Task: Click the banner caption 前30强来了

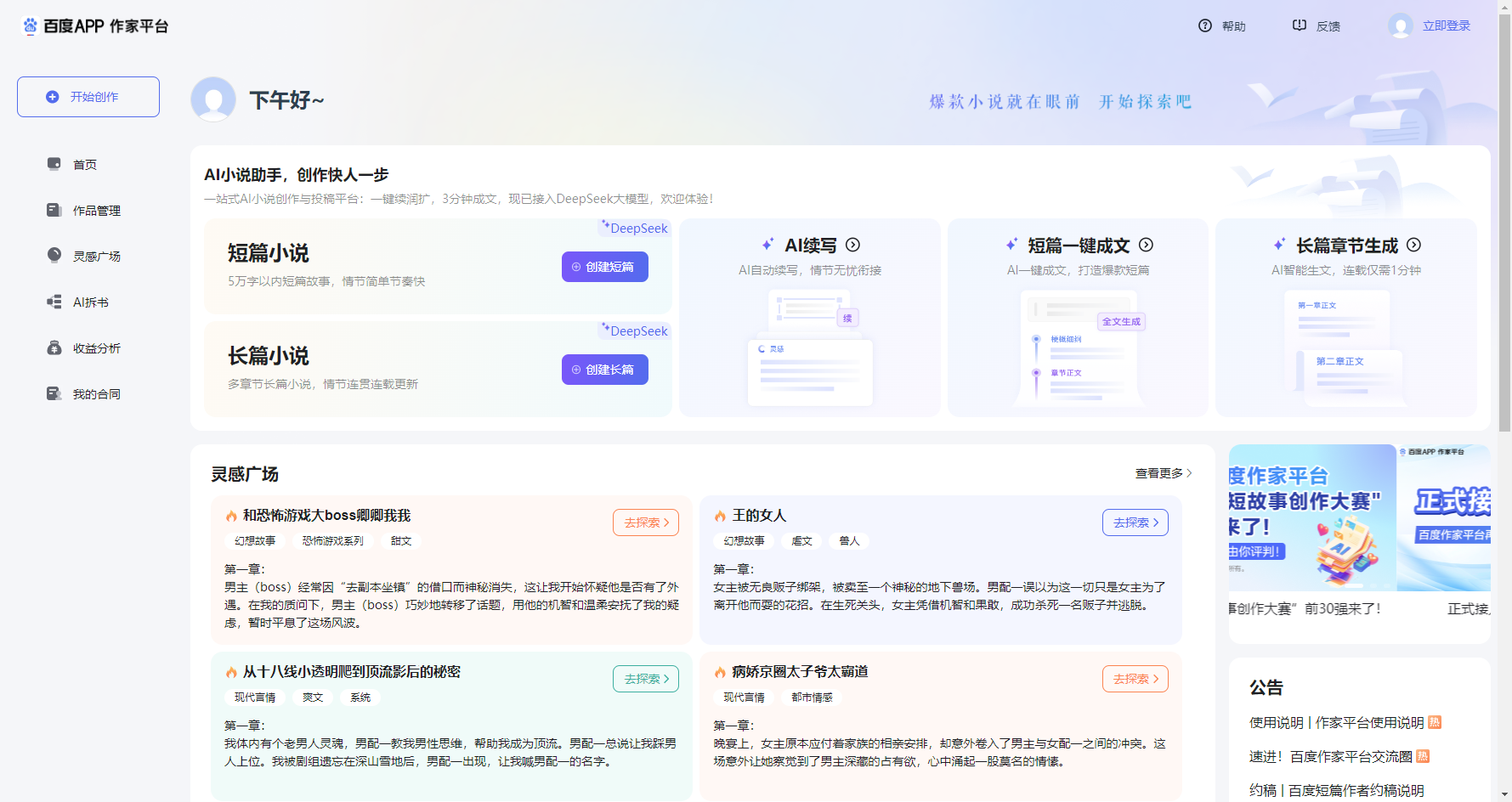Action: [1343, 609]
